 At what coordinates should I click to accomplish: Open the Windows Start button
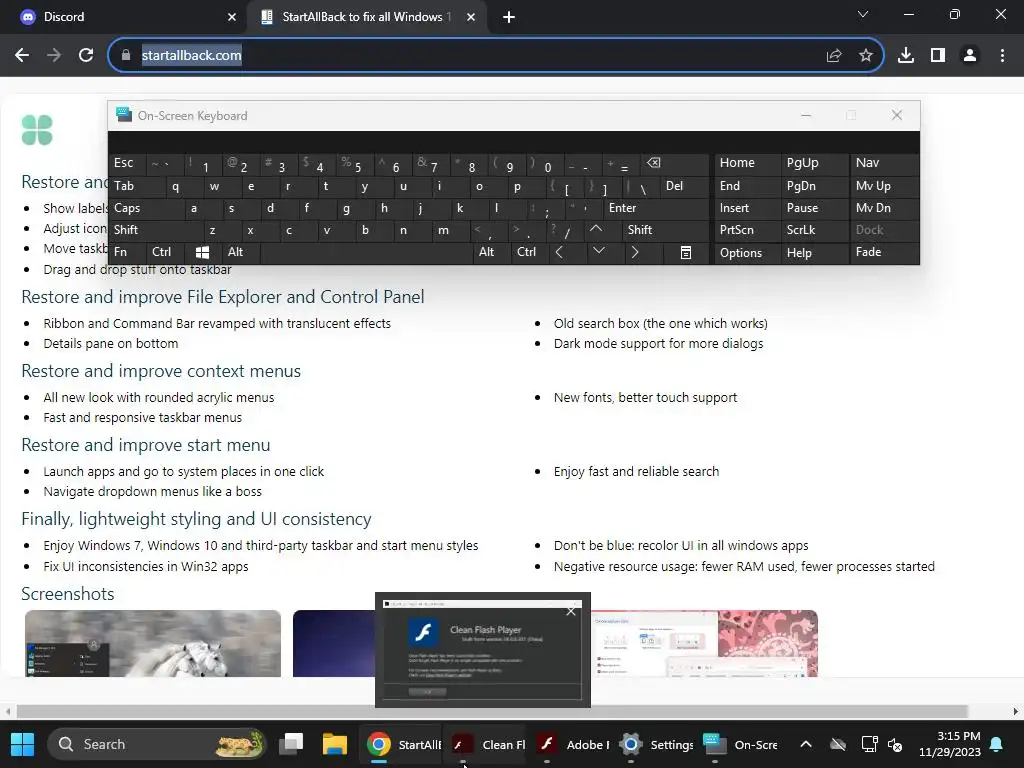(23, 744)
